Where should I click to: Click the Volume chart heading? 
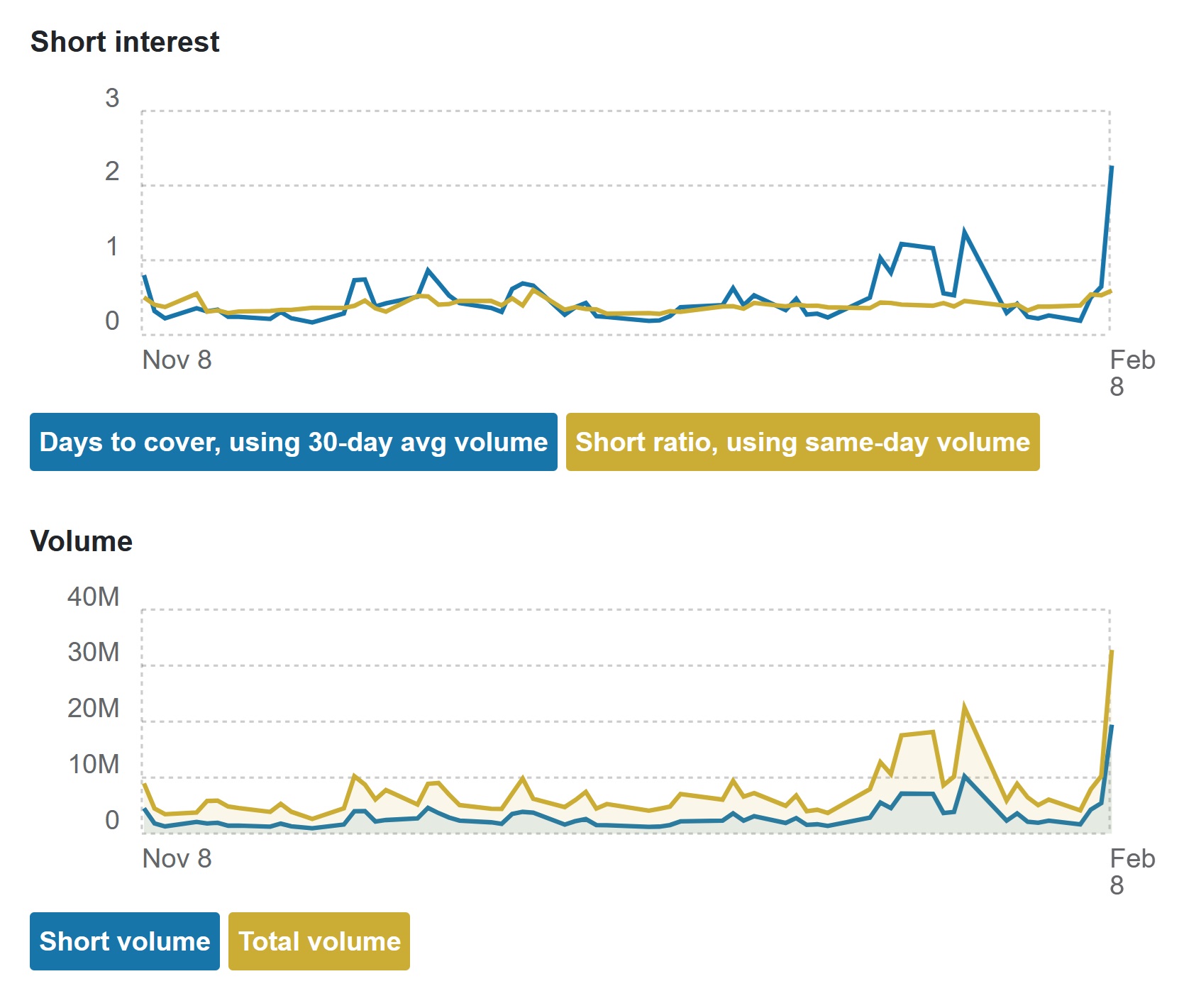point(82,541)
